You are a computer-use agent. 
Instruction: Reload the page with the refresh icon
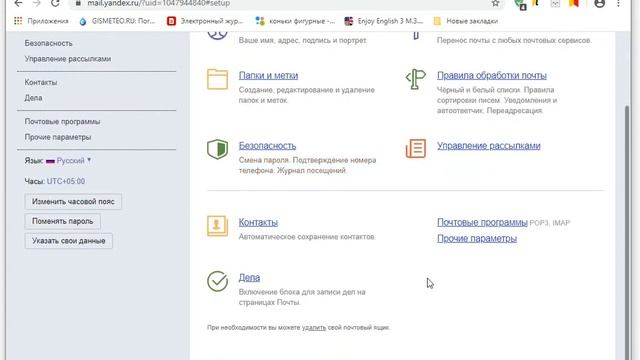[x=55, y=3]
